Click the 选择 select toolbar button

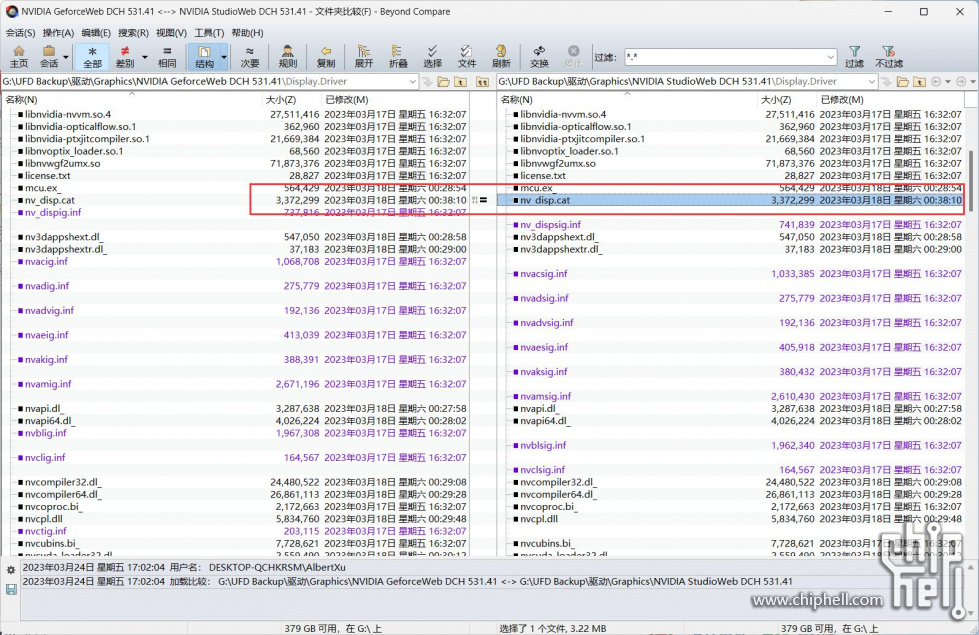click(432, 57)
